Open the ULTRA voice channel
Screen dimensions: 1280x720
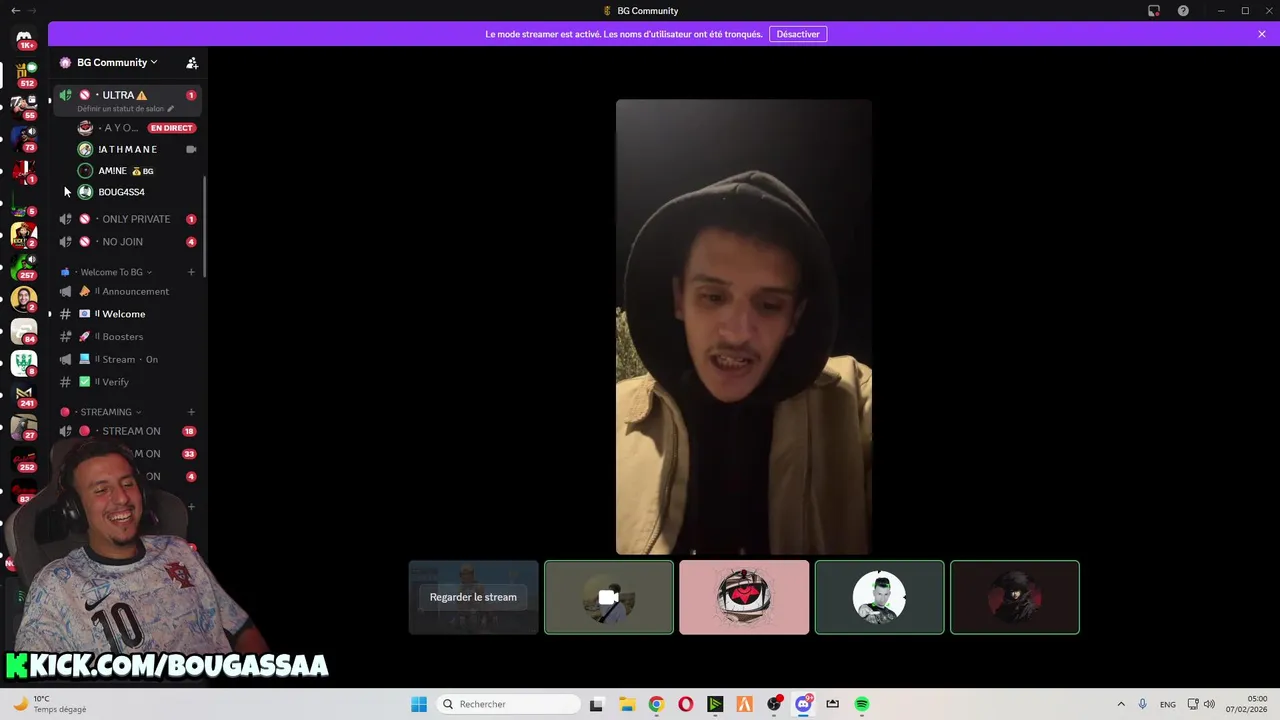click(x=128, y=100)
